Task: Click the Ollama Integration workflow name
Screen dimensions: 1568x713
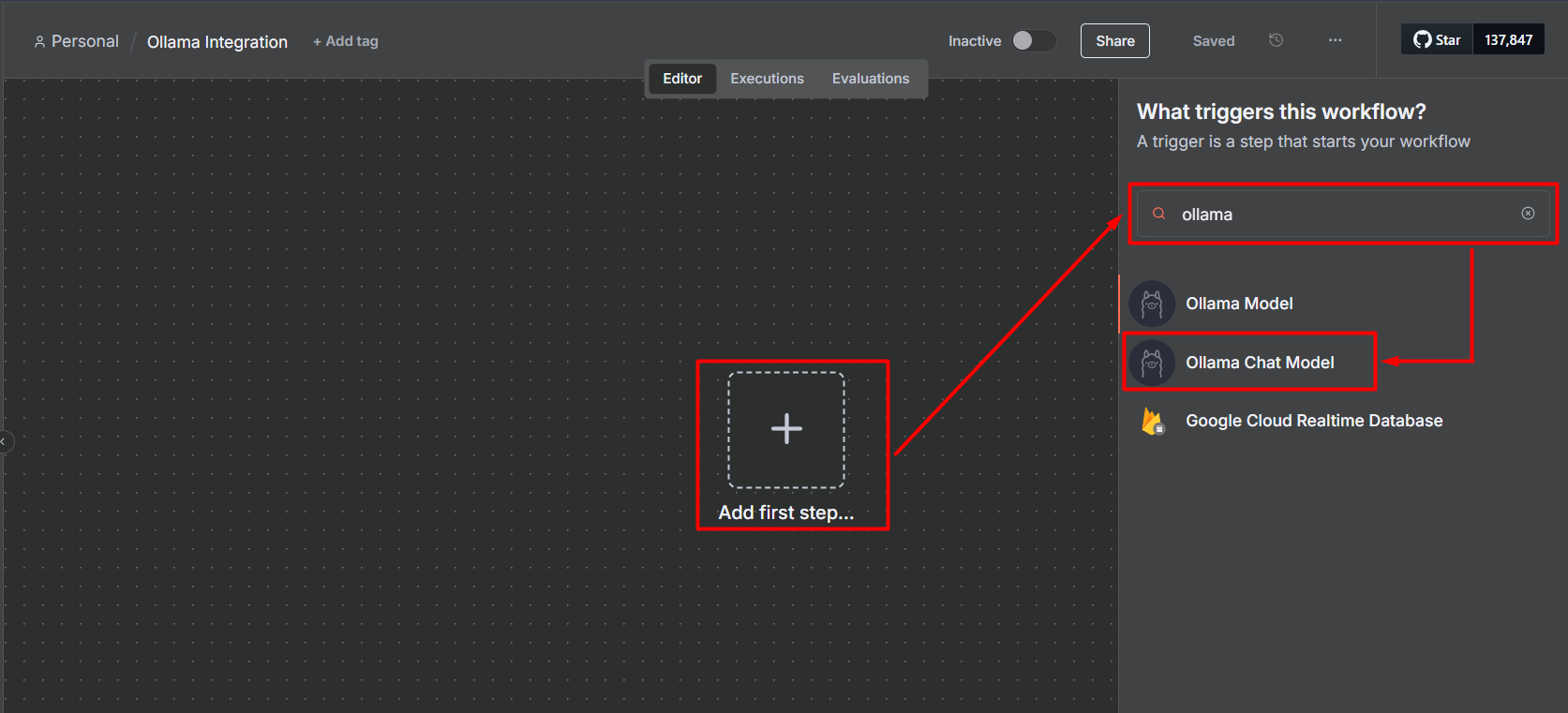Action: pyautogui.click(x=217, y=42)
